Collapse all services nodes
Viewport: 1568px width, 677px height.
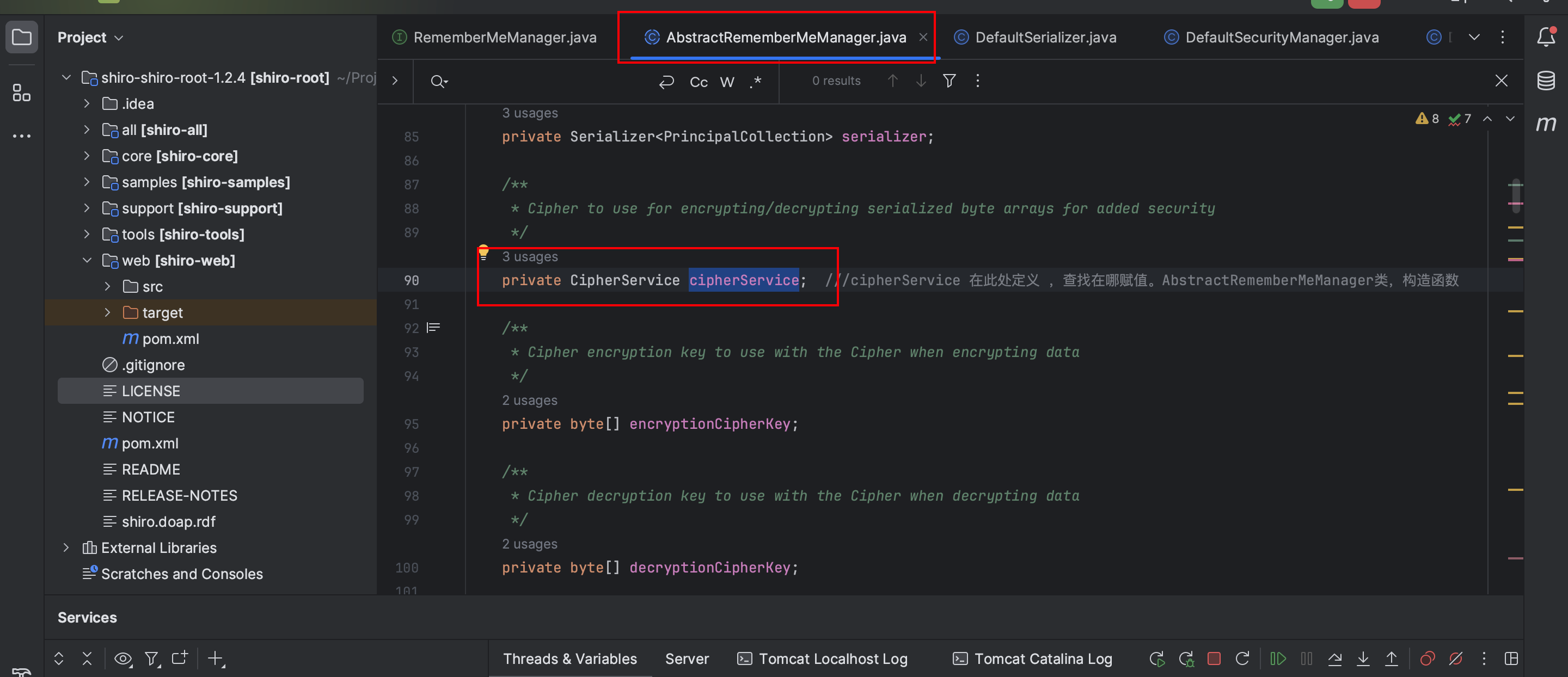coord(87,658)
